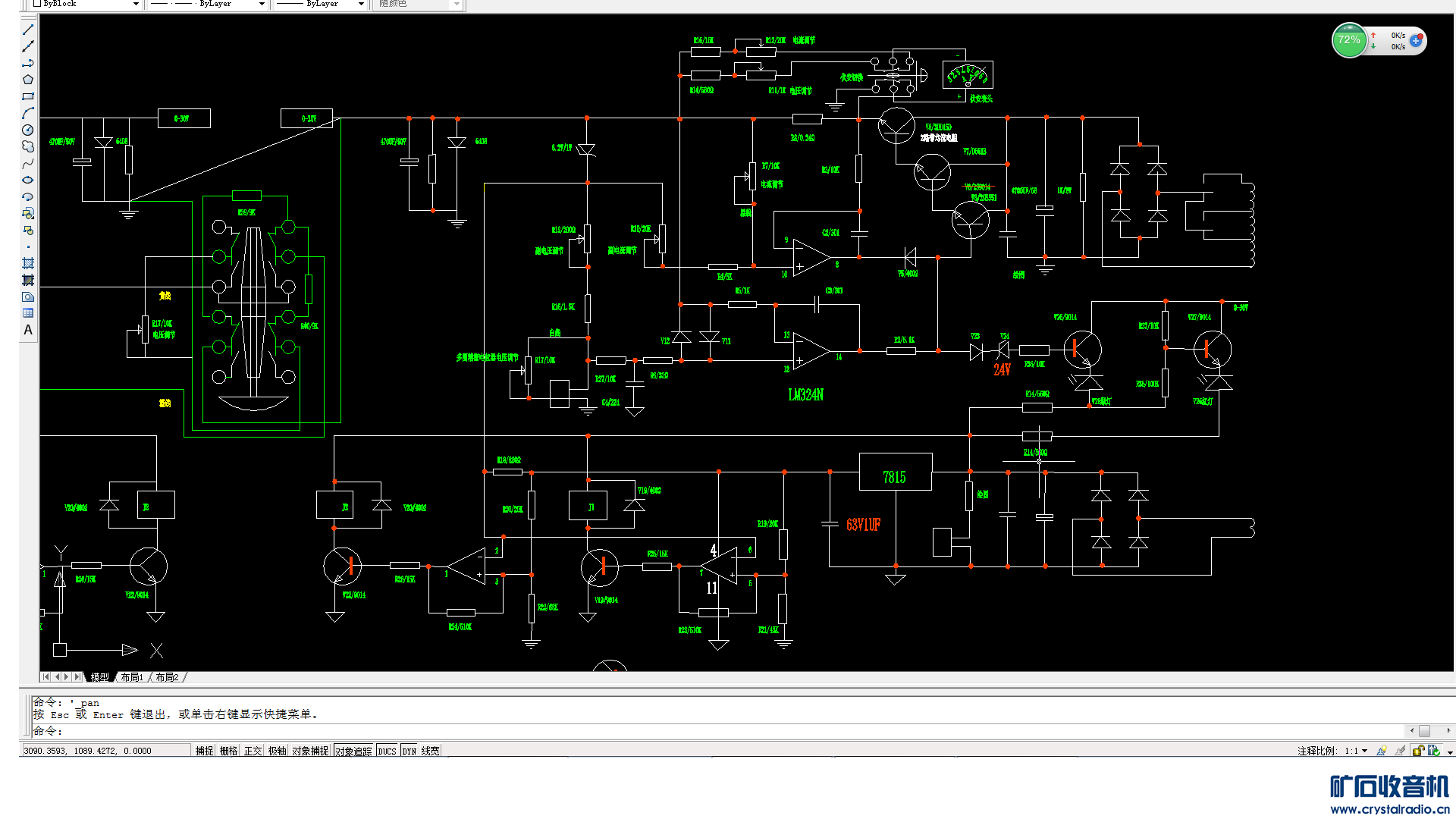
Task: Select the Ellipse Arc tool
Action: coord(28,196)
